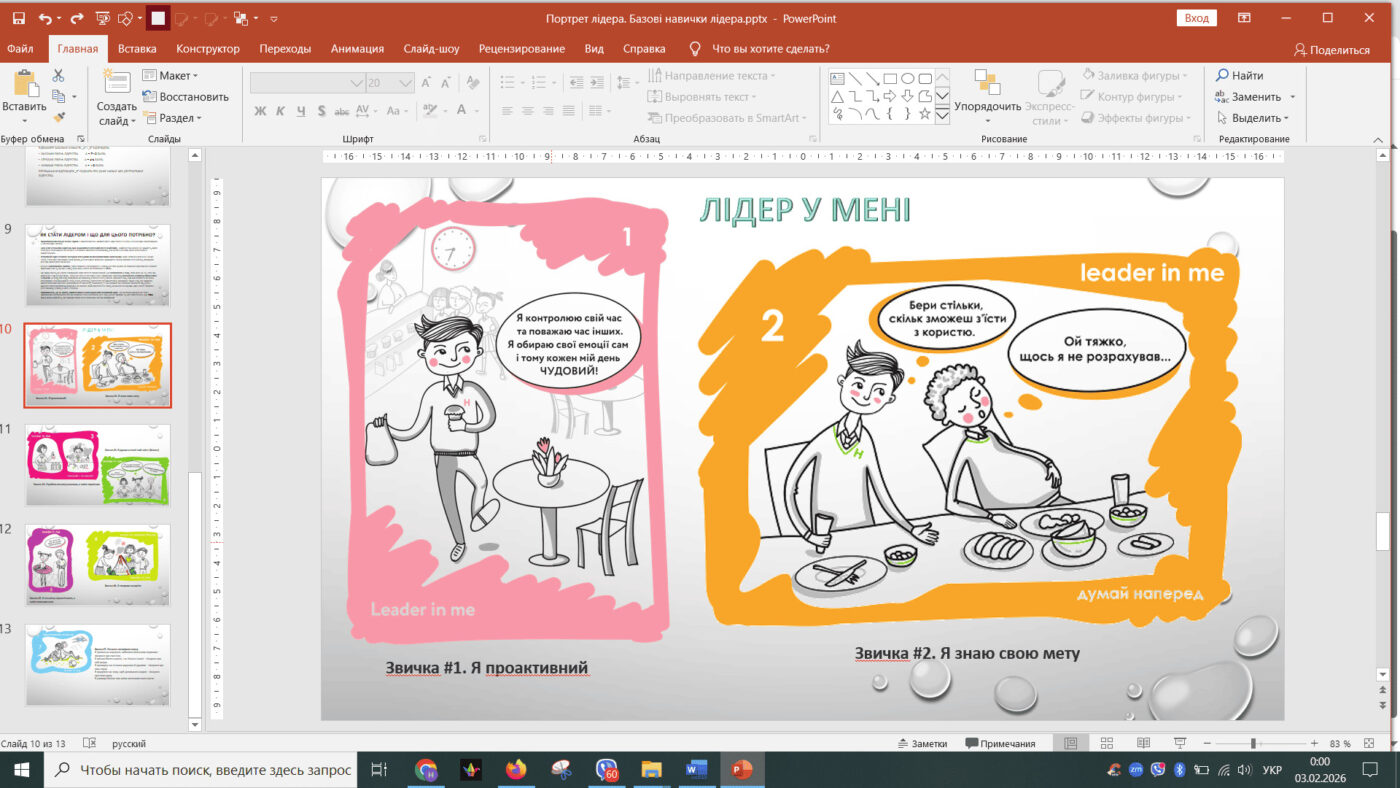Switch to Slide Sorter view icon
Viewport: 1400px width, 788px height.
(1107, 744)
